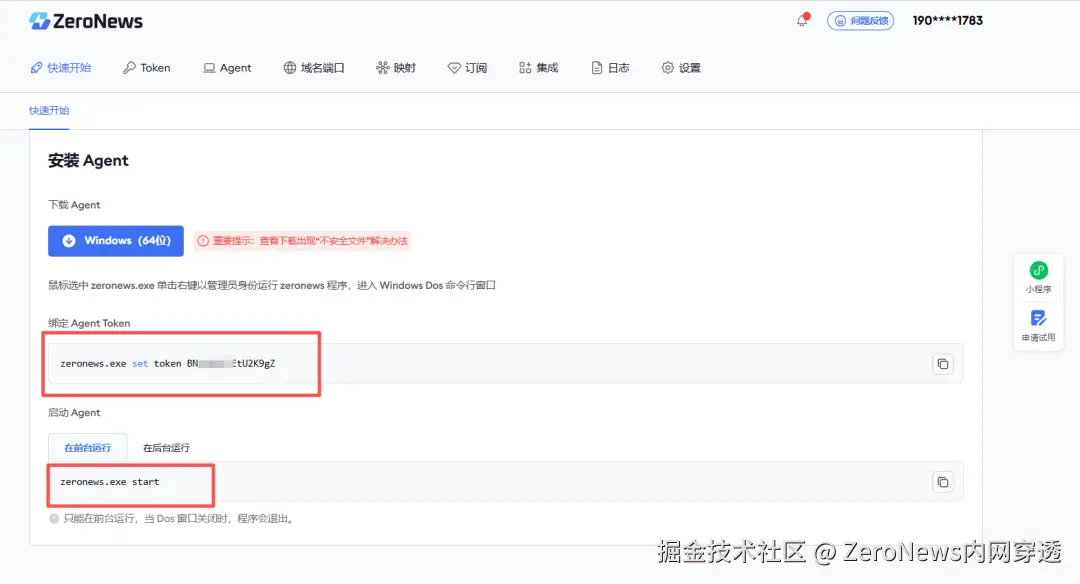This screenshot has width=1080, height=584.
Task: Click the 问题反馈 feedback button
Action: pyautogui.click(x=860, y=21)
